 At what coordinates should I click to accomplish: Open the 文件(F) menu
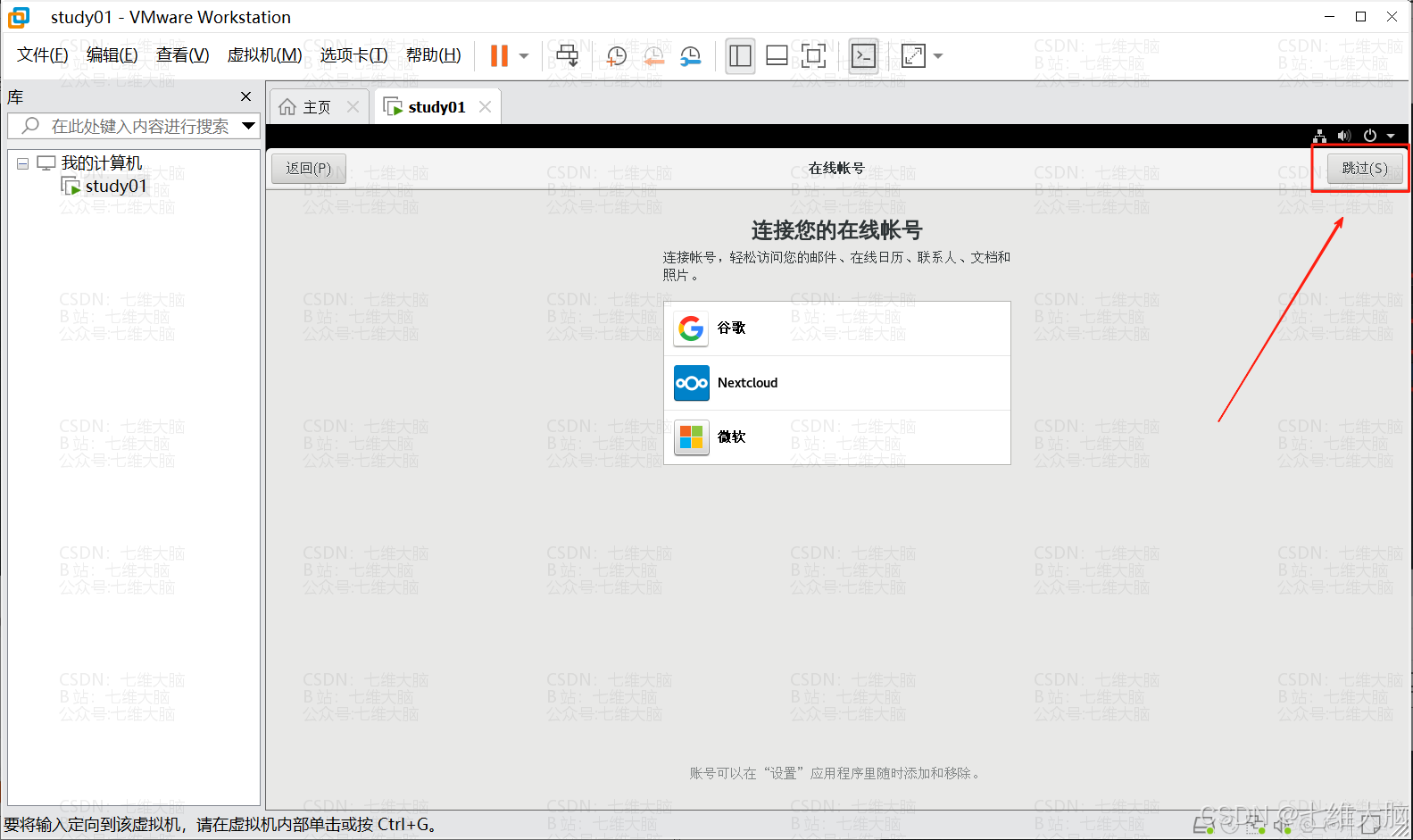coord(43,55)
